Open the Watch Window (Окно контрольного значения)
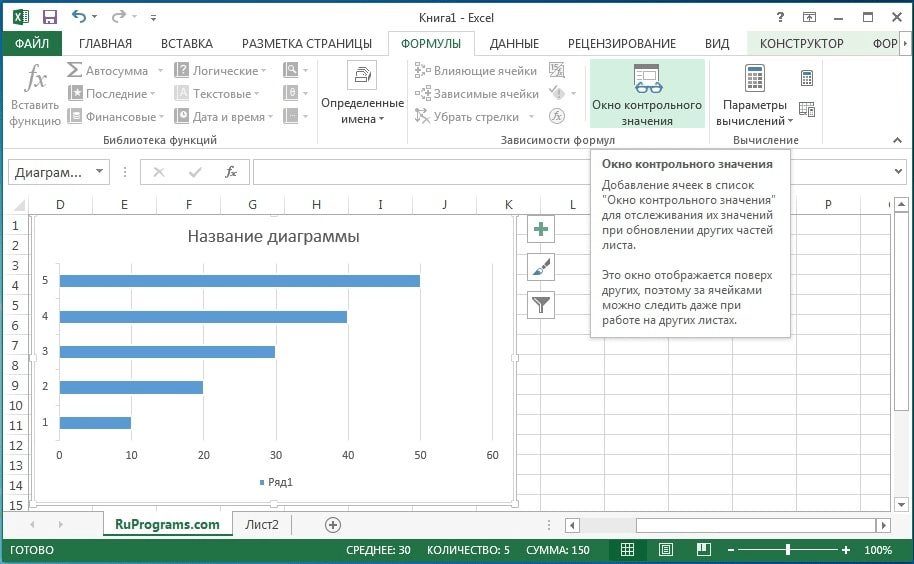Screen dimensions: 914x564 (x=647, y=93)
